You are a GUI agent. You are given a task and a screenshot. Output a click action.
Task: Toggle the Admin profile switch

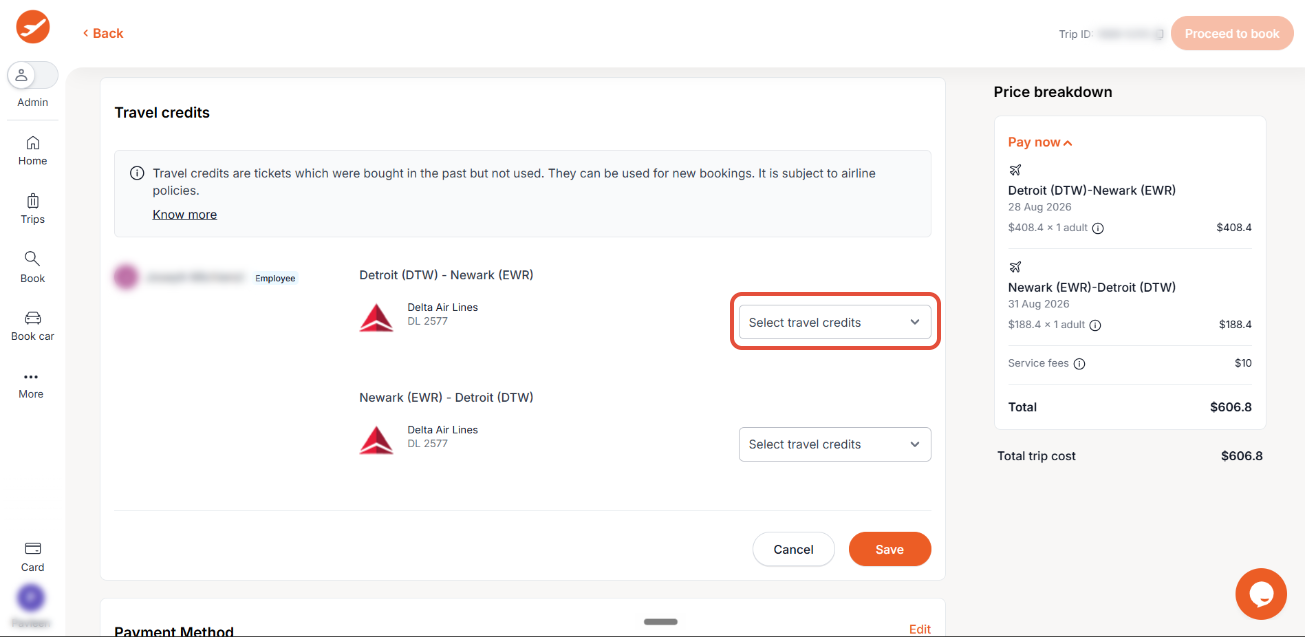(x=33, y=75)
